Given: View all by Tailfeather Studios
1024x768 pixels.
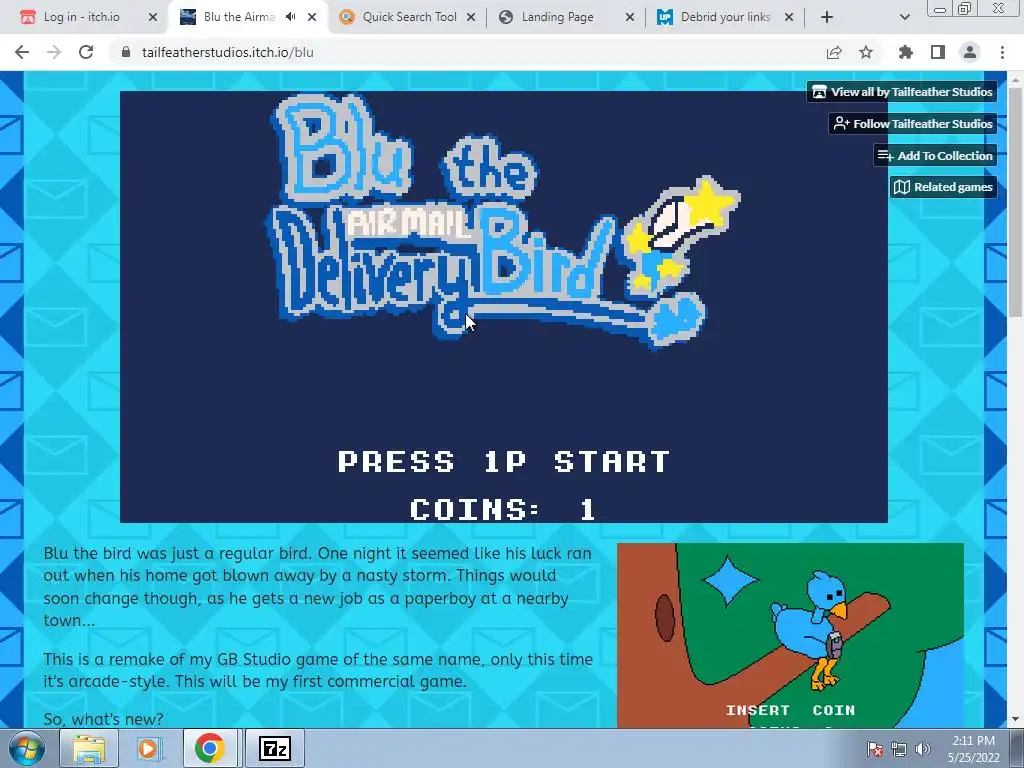Looking at the screenshot, I should coord(903,91).
